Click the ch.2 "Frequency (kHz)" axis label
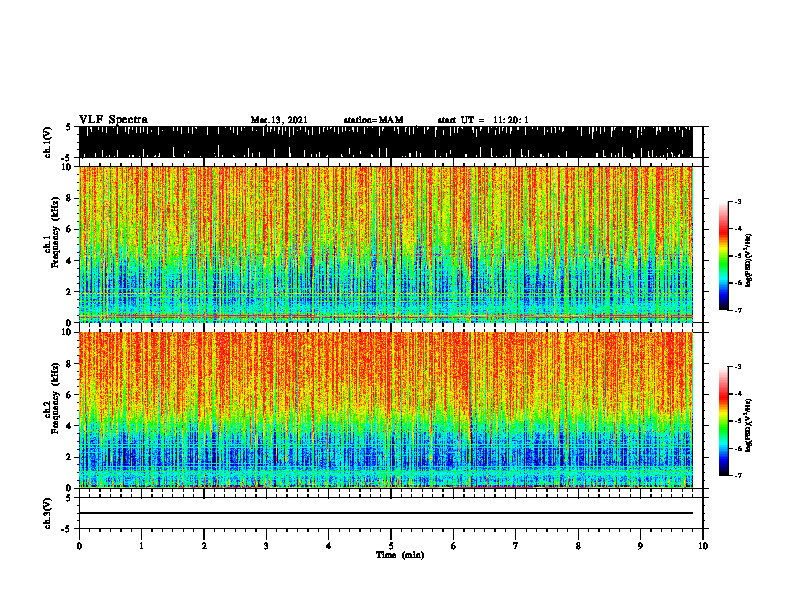The height and width of the screenshot is (612, 792). point(55,398)
